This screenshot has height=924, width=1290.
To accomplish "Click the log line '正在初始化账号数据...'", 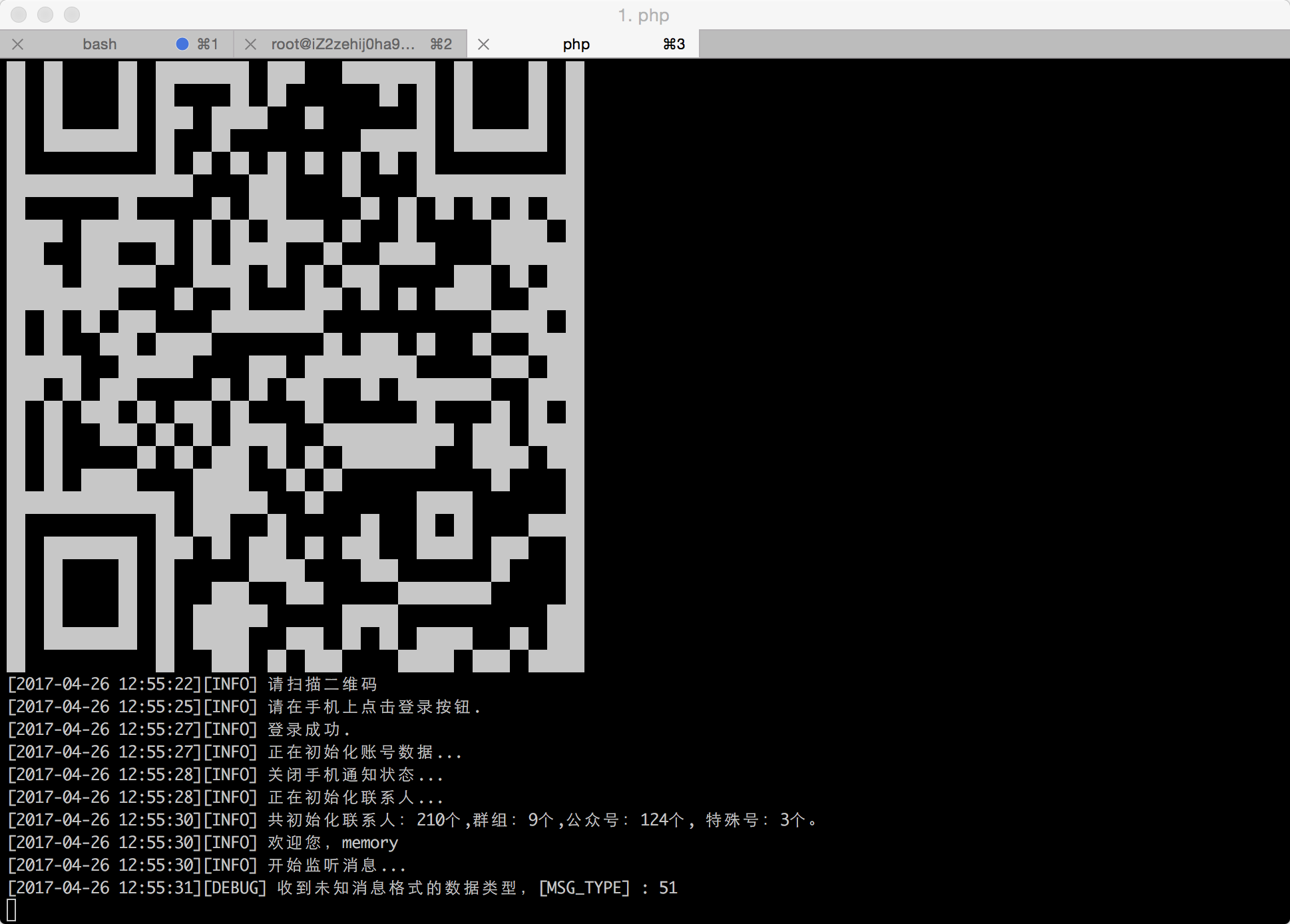I will (x=235, y=752).
